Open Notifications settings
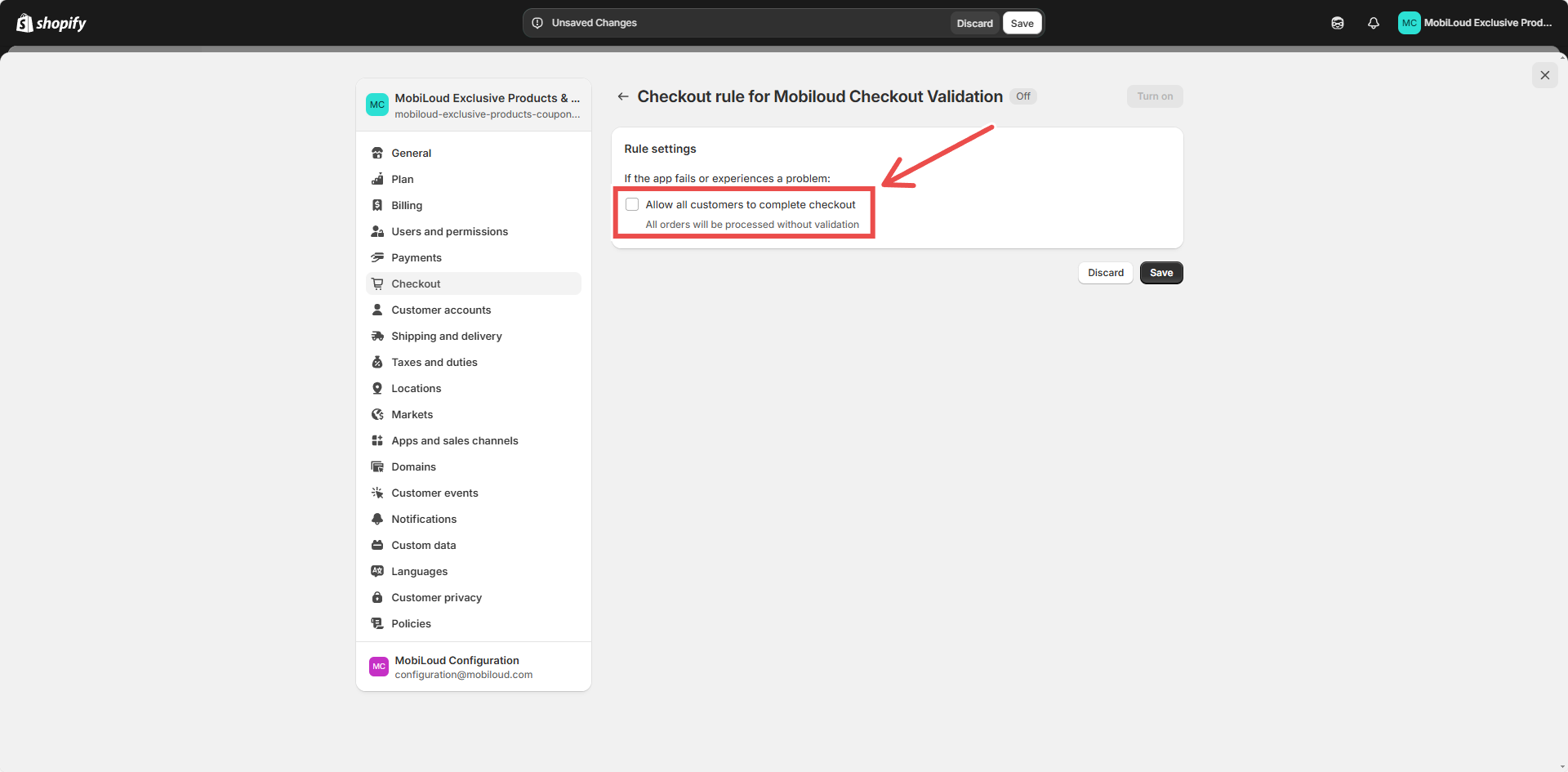The height and width of the screenshot is (772, 1568). (x=474, y=519)
